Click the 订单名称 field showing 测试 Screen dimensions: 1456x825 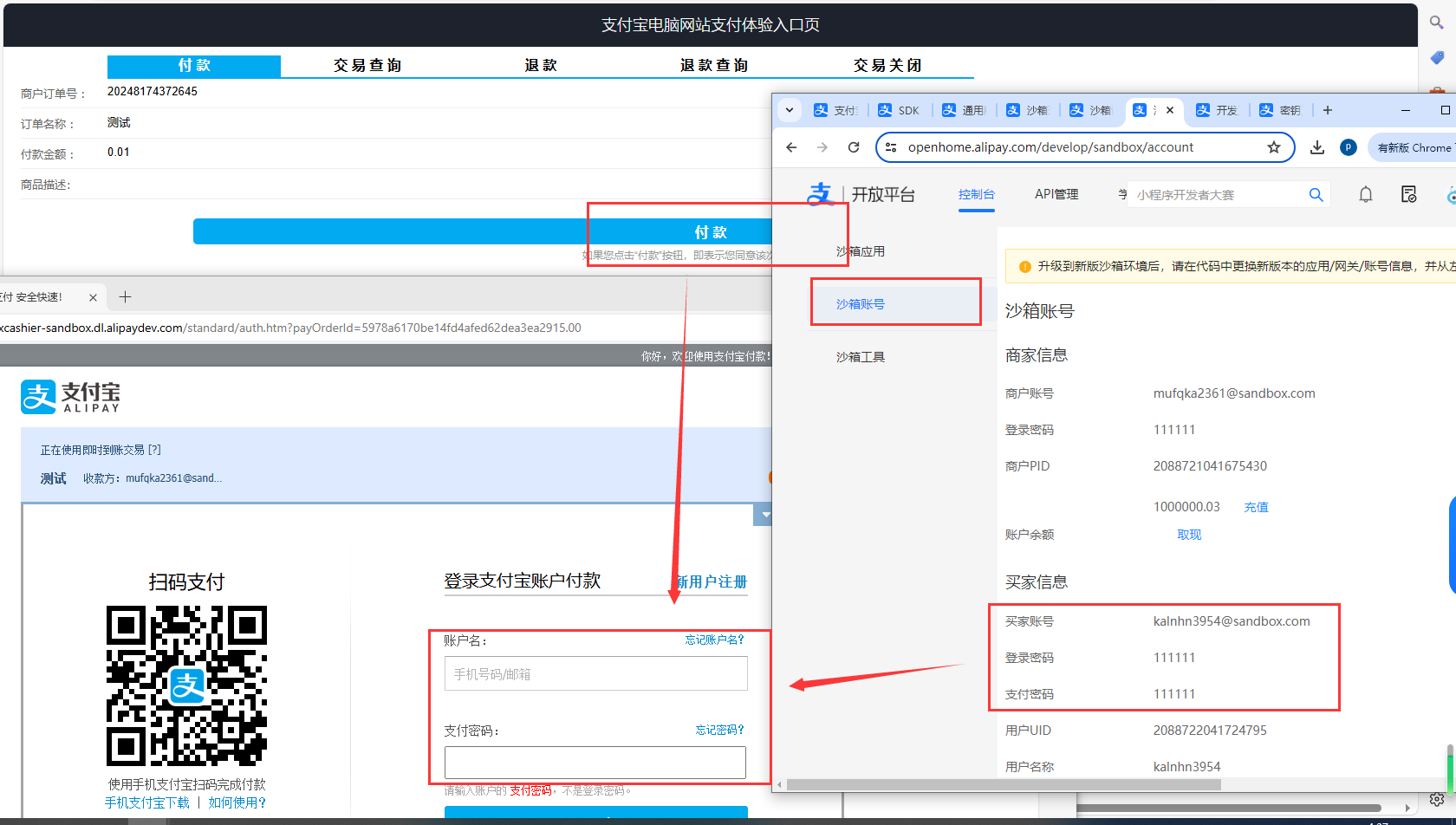pos(119,122)
